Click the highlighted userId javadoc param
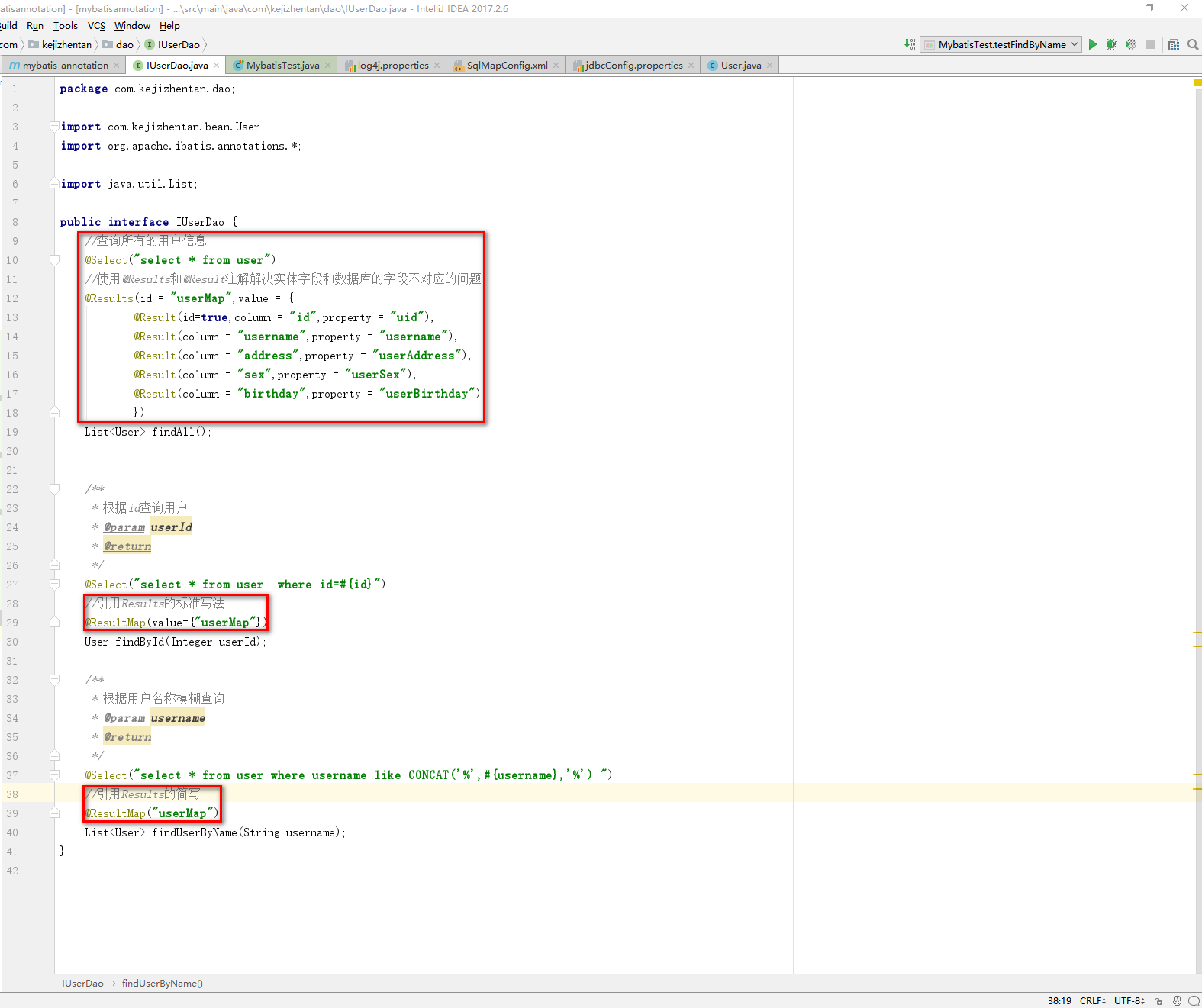The image size is (1202, 1008). point(171,527)
